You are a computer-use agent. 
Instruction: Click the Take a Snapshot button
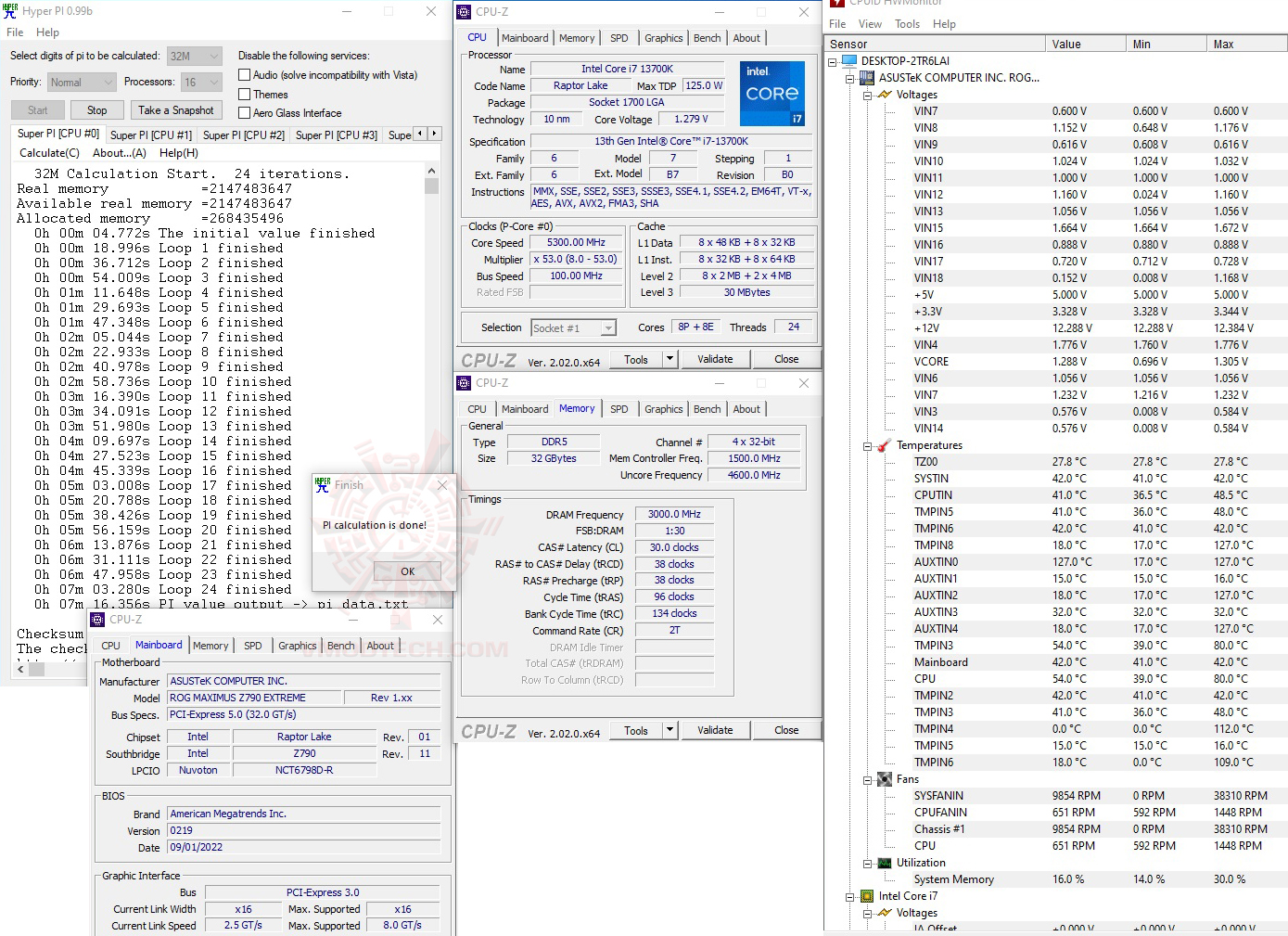(176, 110)
